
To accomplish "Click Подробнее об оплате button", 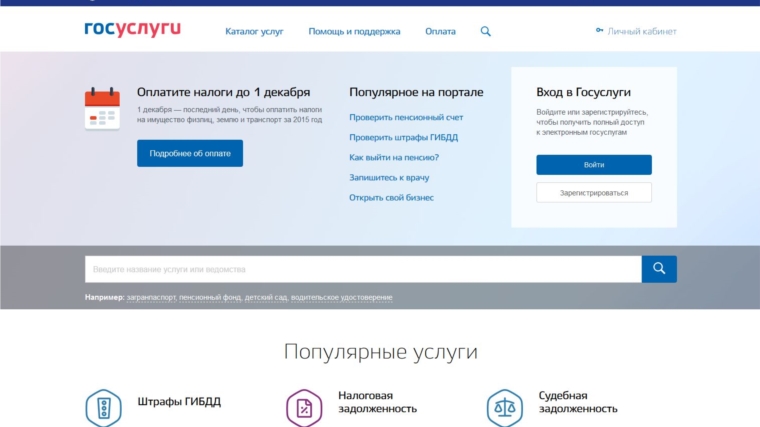I will [x=190, y=153].
